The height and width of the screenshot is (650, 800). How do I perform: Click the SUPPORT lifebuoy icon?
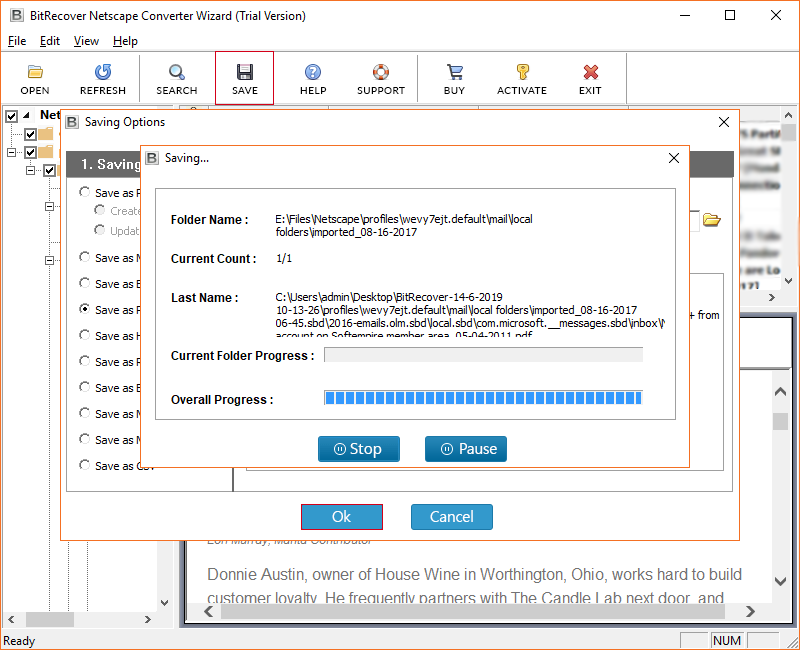click(381, 72)
